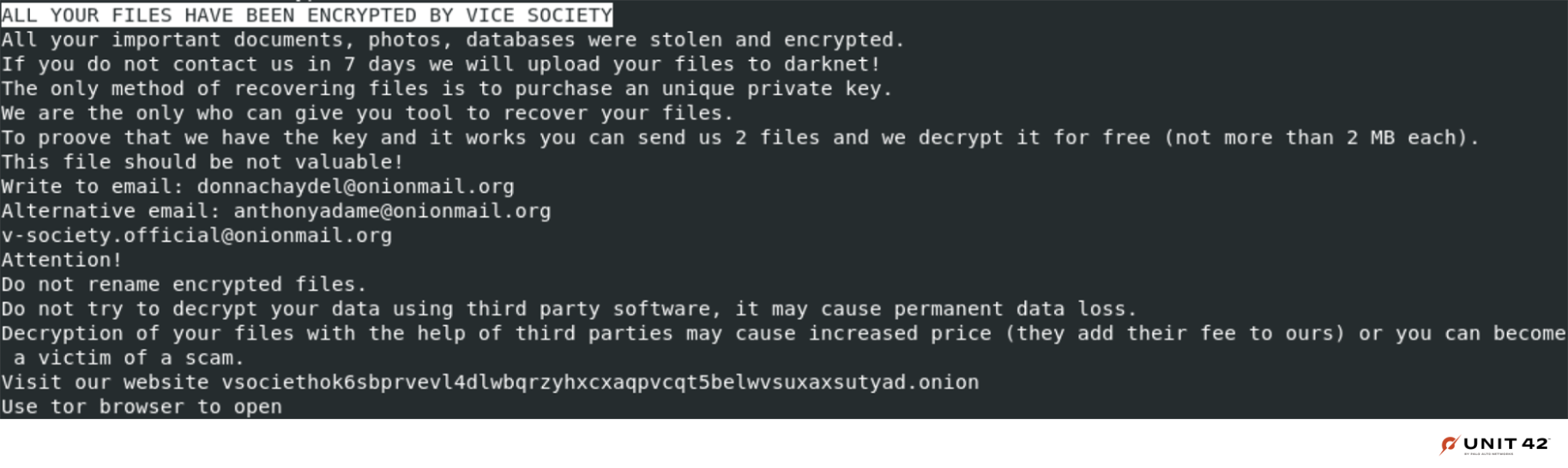Click the 'Write to email:' label
This screenshot has width=1568, height=468.
93,187
